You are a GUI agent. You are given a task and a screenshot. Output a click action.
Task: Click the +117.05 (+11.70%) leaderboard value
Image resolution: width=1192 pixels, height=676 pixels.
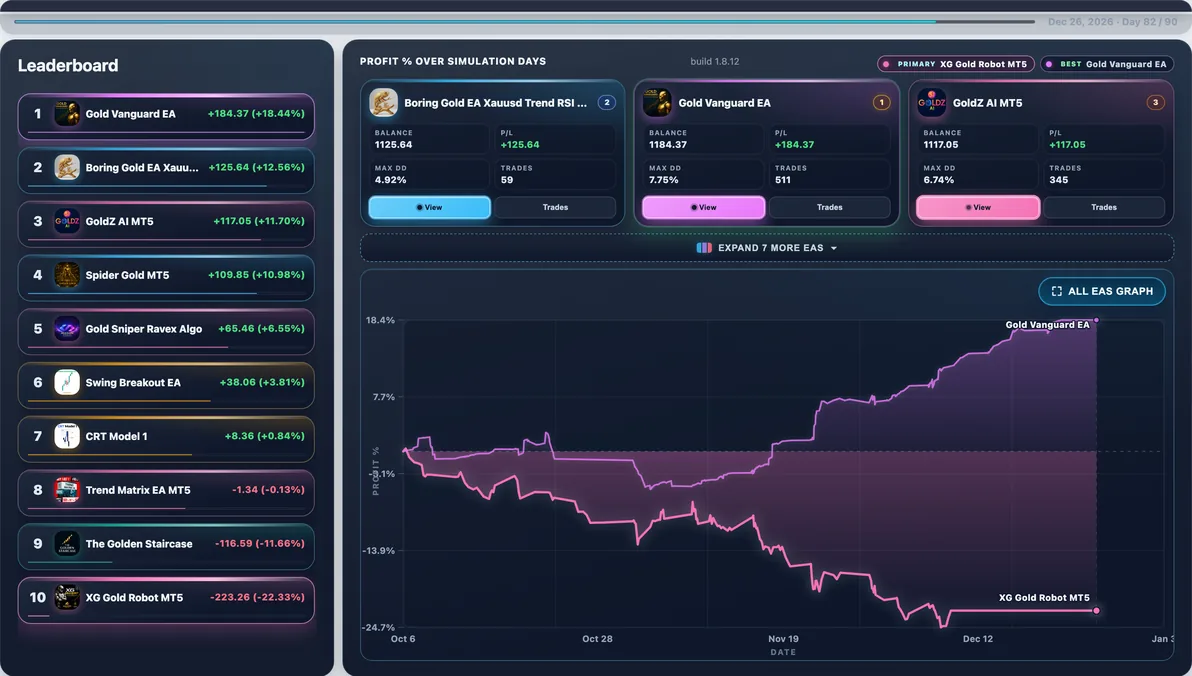tap(258, 221)
